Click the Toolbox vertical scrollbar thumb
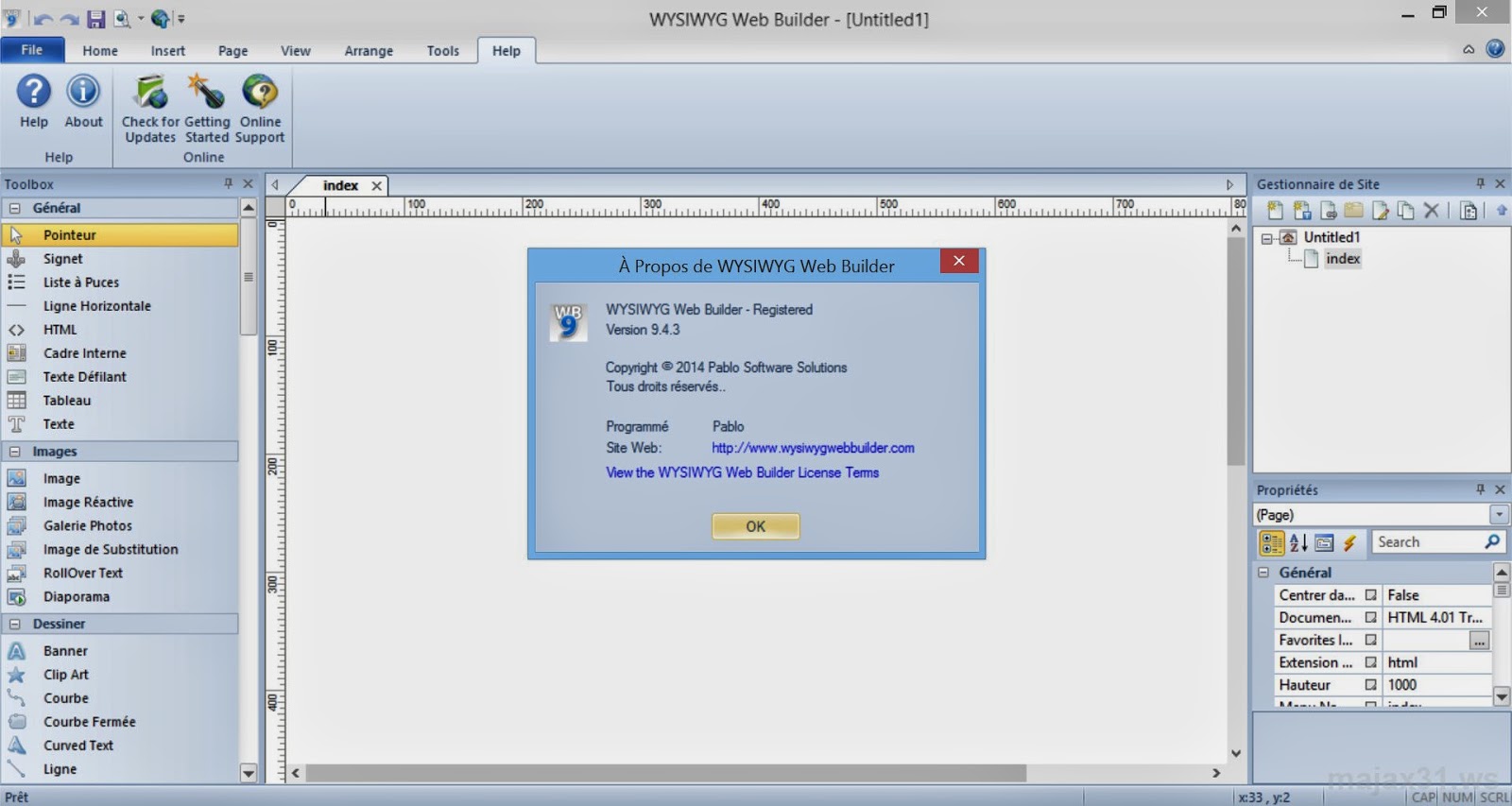1512x806 pixels. click(249, 277)
